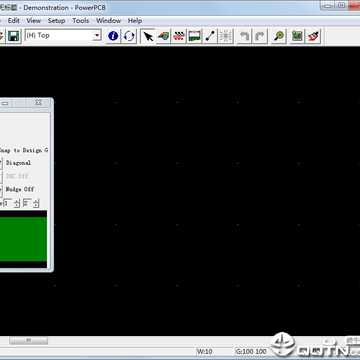Click the second layer number field showing 2

pos(27,203)
